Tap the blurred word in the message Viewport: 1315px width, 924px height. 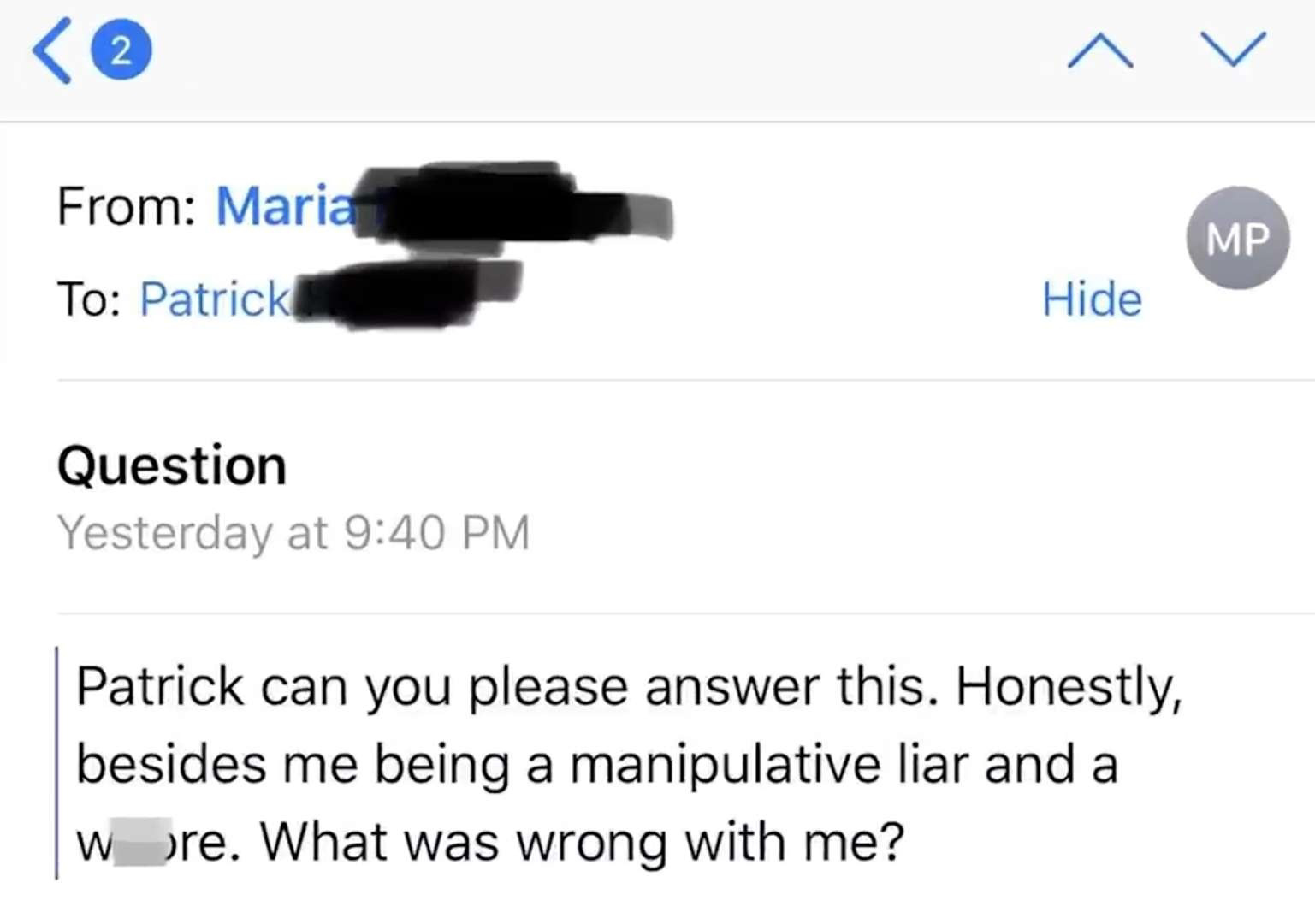[142, 842]
